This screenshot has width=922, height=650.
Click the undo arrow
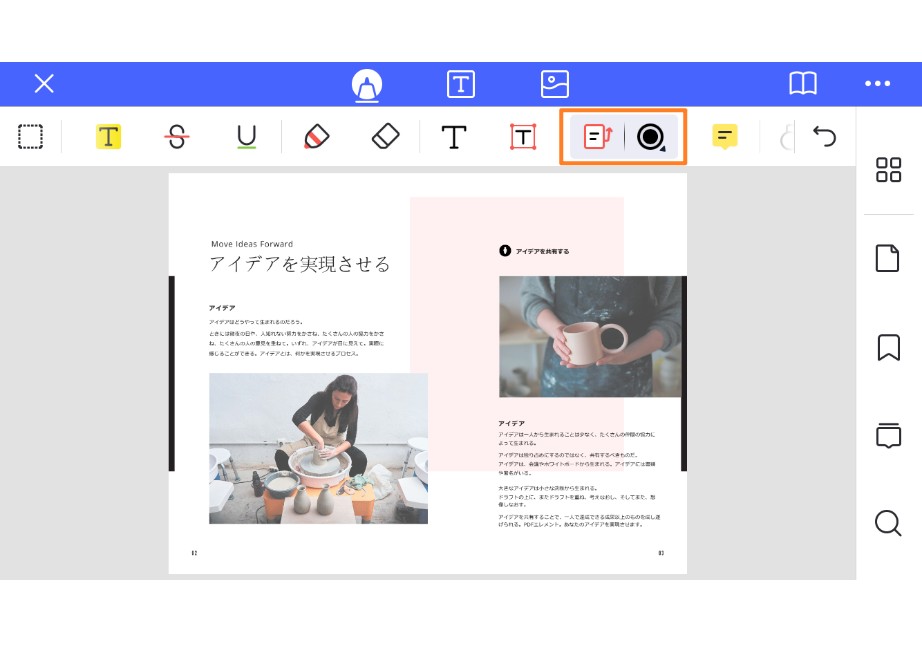click(x=824, y=136)
